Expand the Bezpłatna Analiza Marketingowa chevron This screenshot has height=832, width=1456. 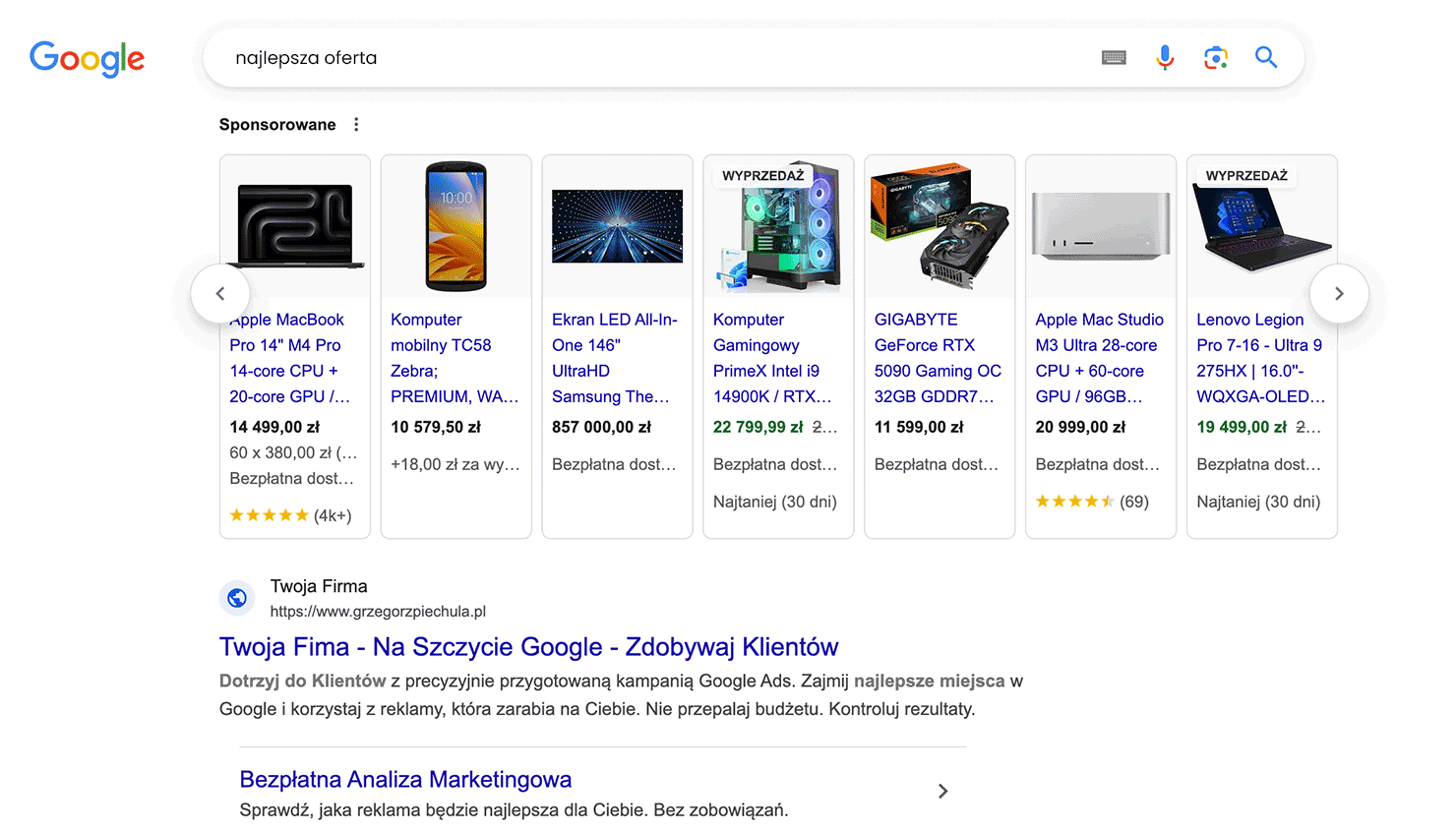pyautogui.click(x=942, y=792)
